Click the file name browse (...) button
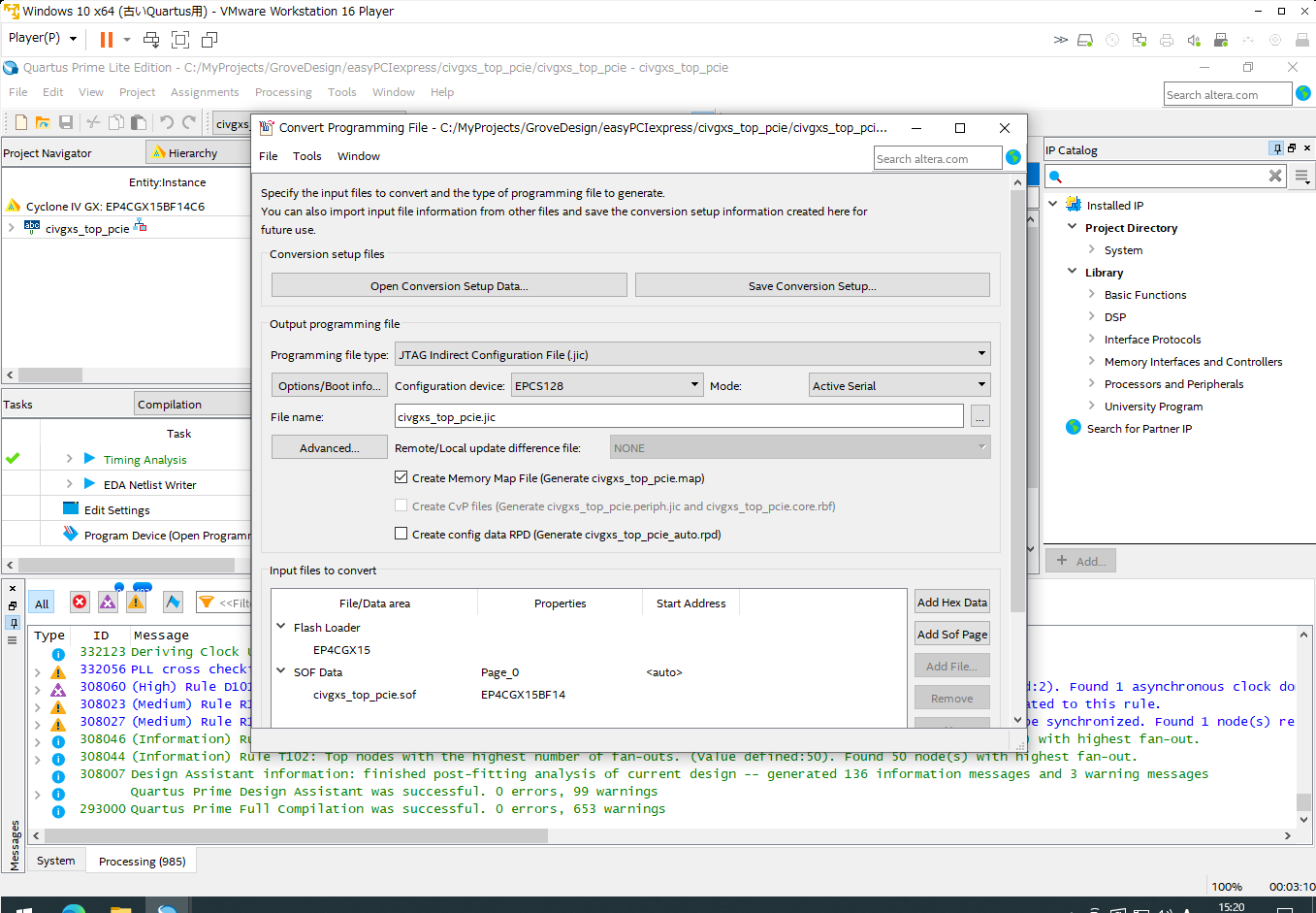The width and height of the screenshot is (1316, 913). [x=980, y=416]
